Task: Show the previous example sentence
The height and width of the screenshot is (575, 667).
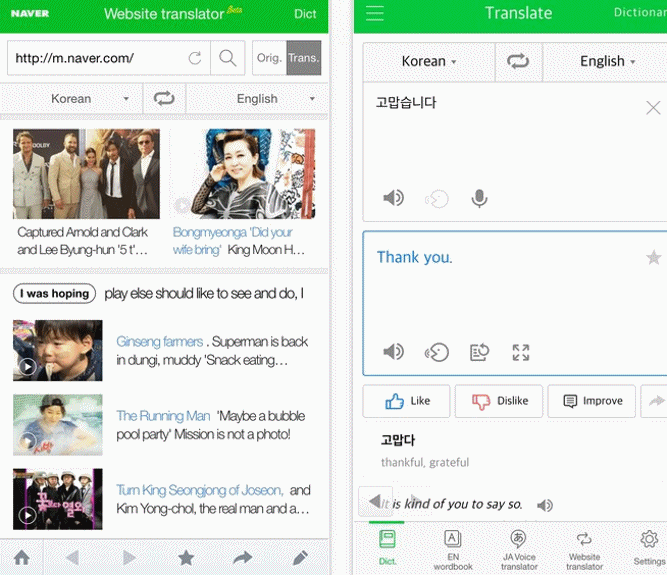Action: pyautogui.click(x=375, y=501)
